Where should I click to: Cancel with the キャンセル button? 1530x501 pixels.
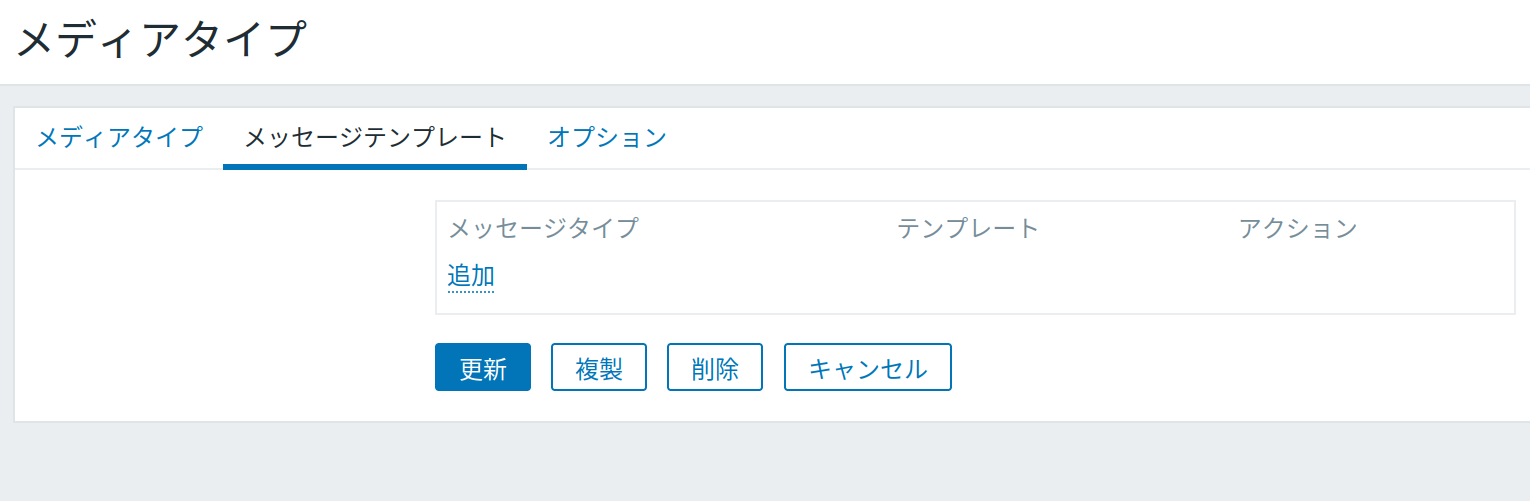tap(867, 368)
